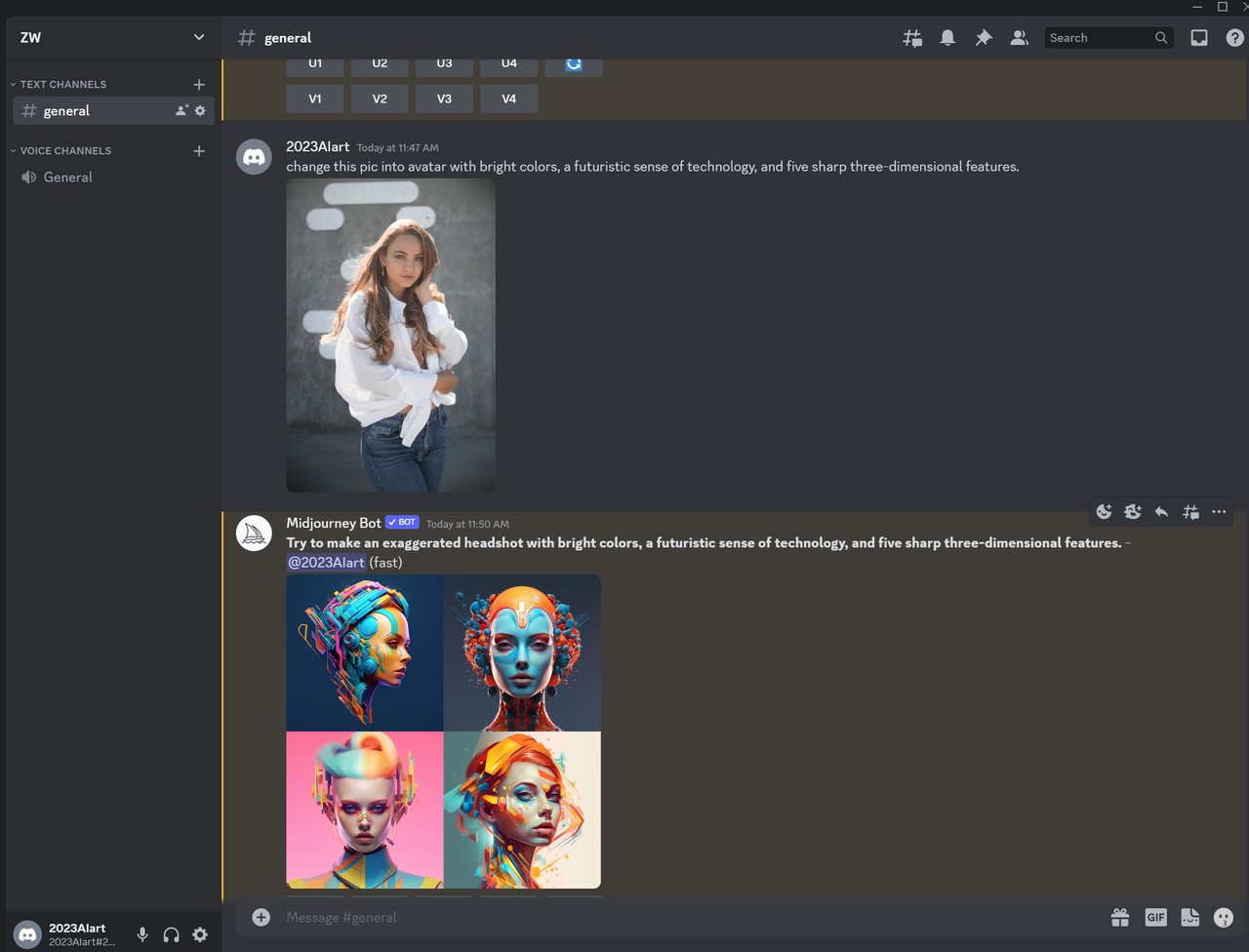This screenshot has width=1249, height=952.
Task: Open the GIF picker
Action: pos(1155,917)
